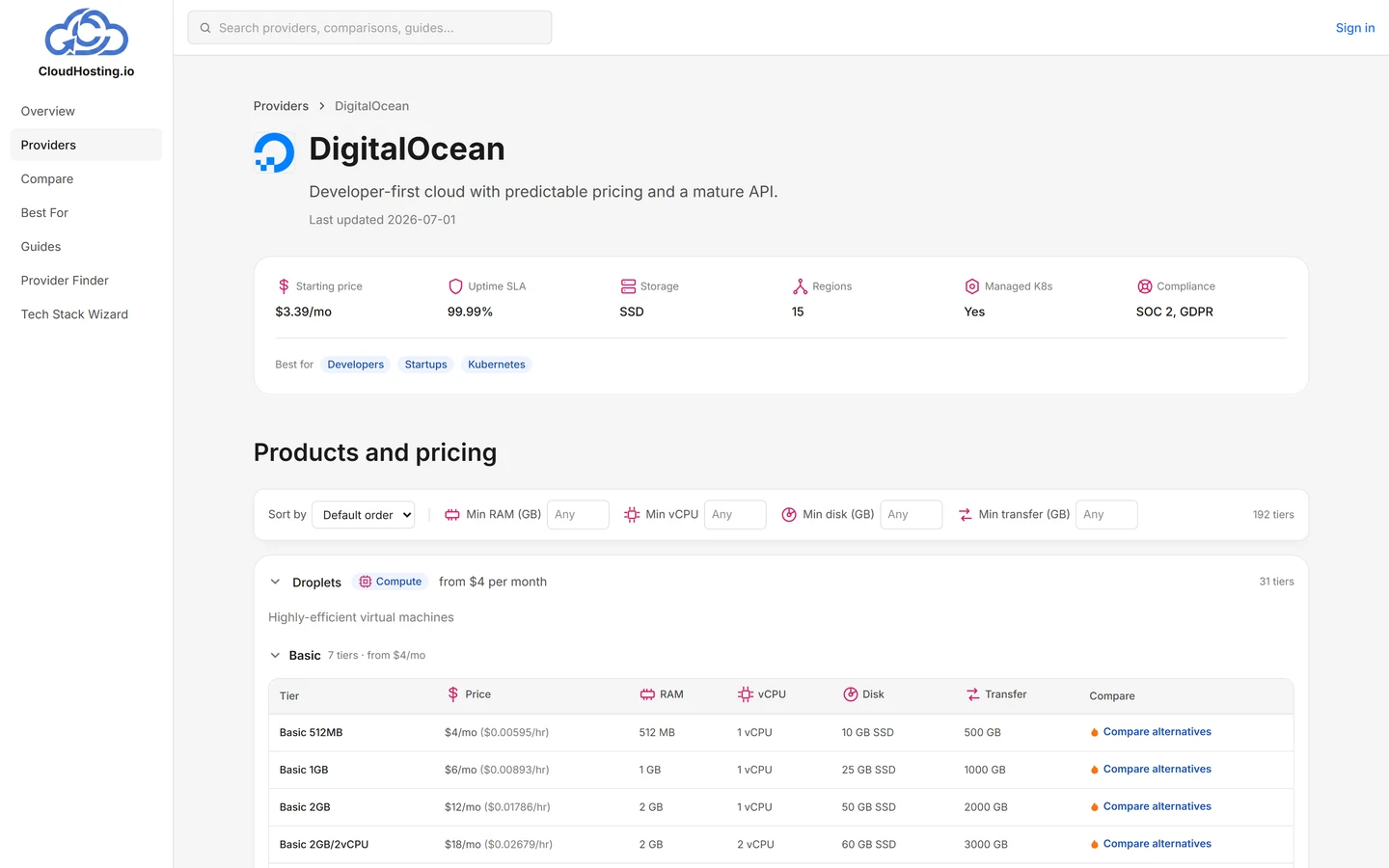Viewport: 1389px width, 868px height.
Task: Click the 50 GB SSD disk cell
Action: point(869,807)
